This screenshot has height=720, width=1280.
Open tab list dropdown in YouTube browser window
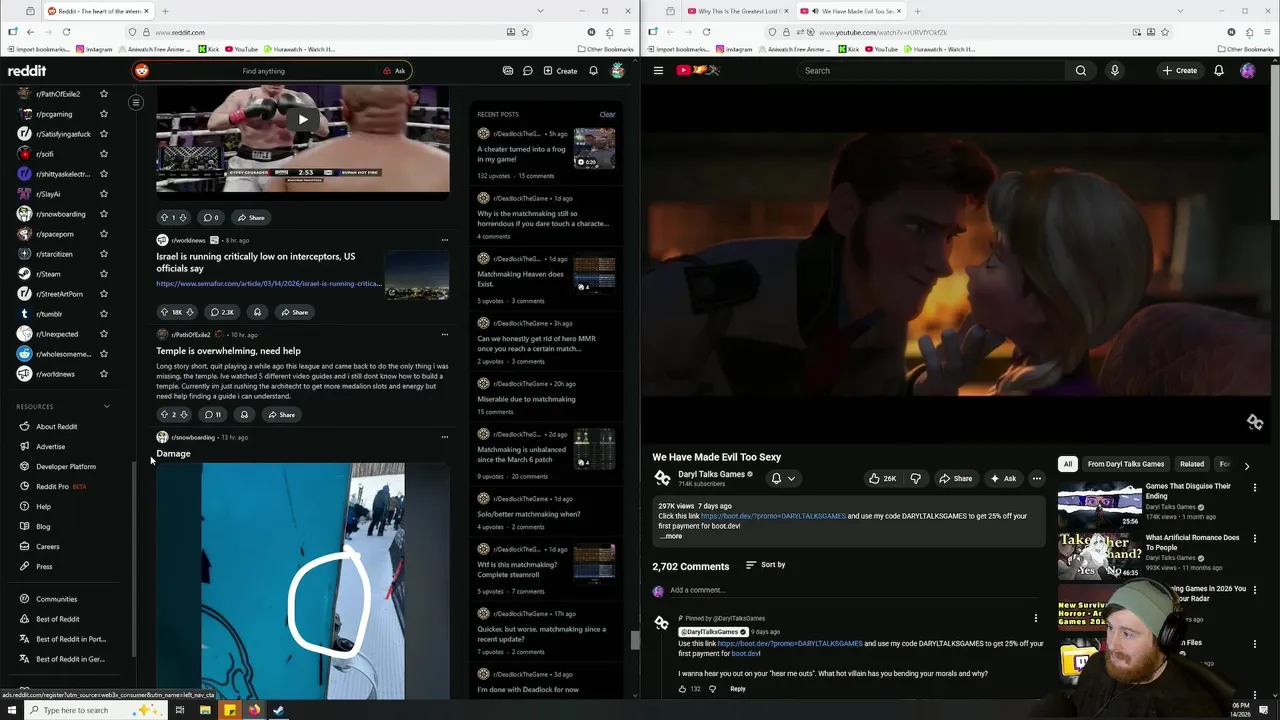coord(1180,11)
